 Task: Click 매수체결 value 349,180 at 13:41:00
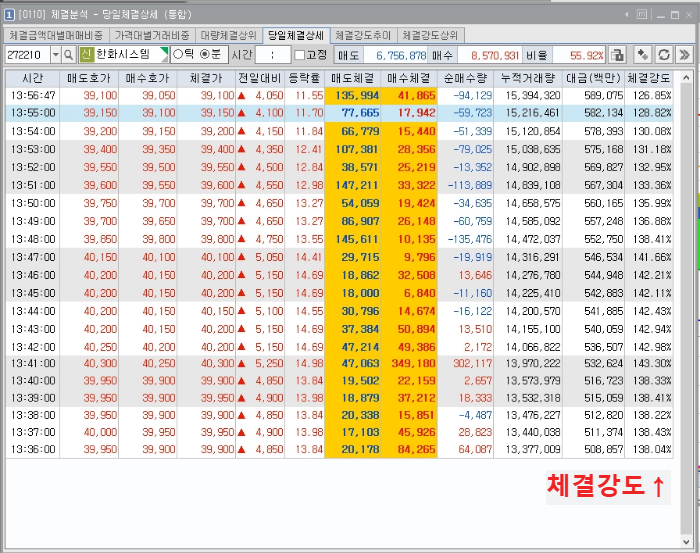413,363
